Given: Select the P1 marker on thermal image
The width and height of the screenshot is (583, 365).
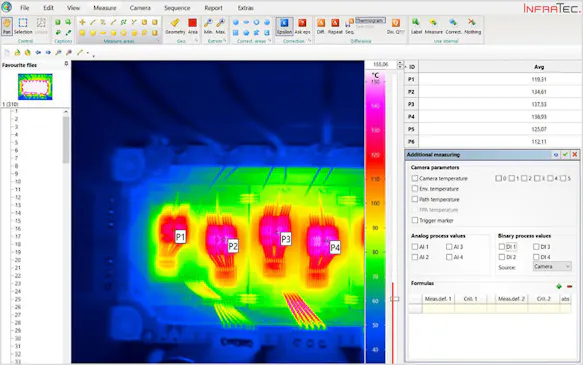Looking at the screenshot, I should pos(180,237).
